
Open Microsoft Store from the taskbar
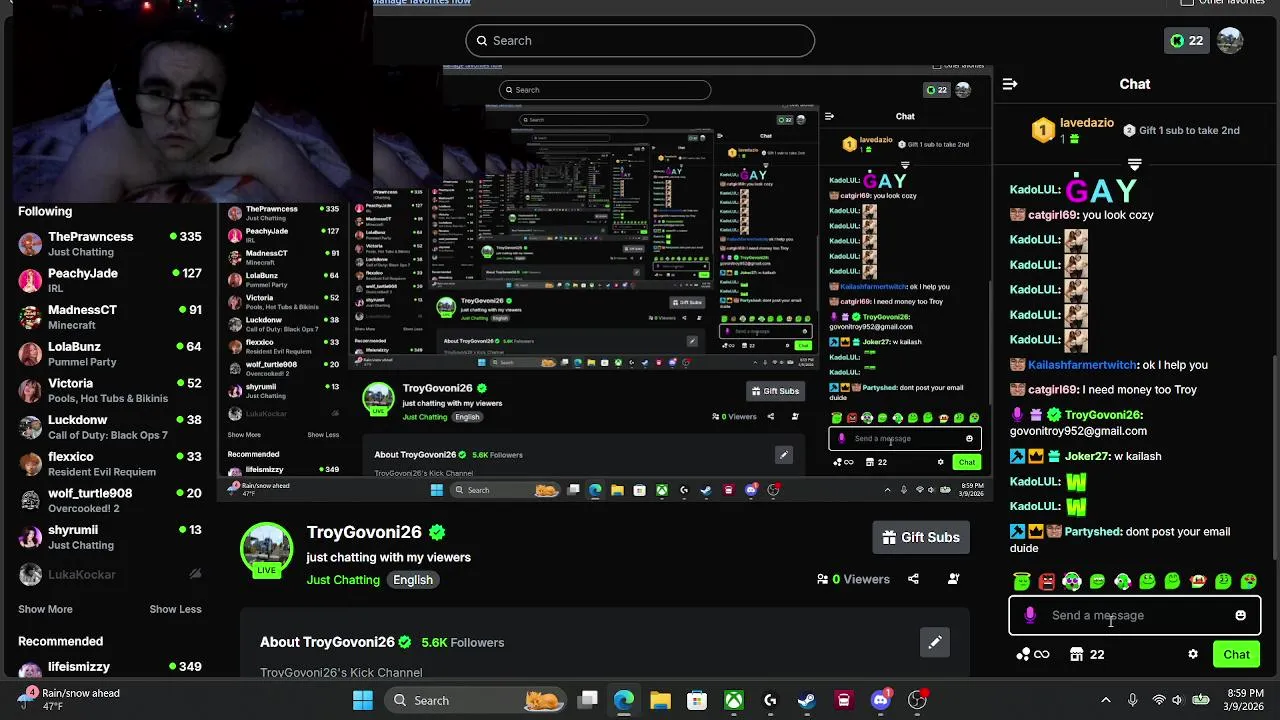(x=697, y=700)
